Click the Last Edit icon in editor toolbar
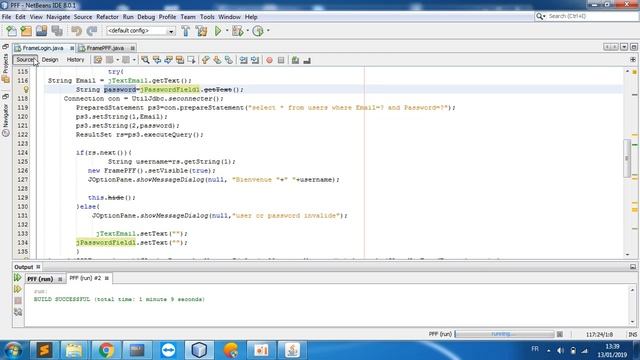 pos(98,60)
